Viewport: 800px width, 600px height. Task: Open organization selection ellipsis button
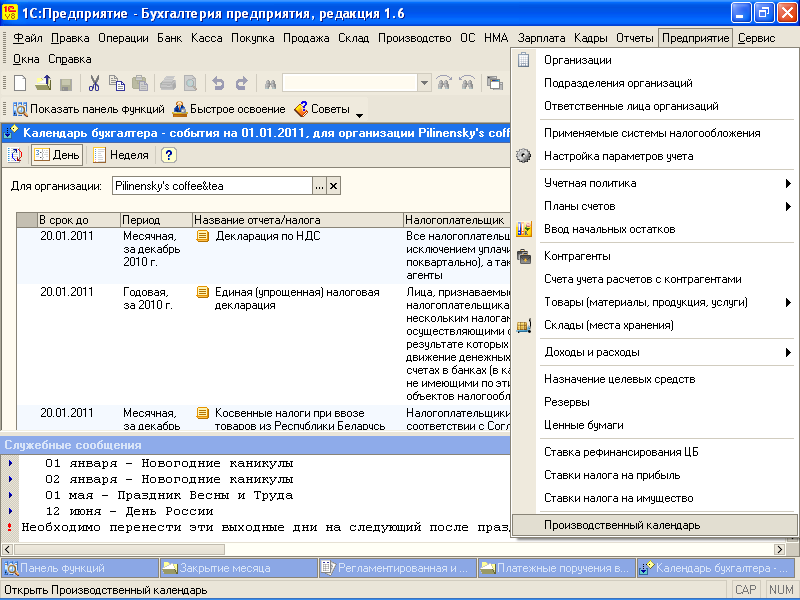[319, 186]
